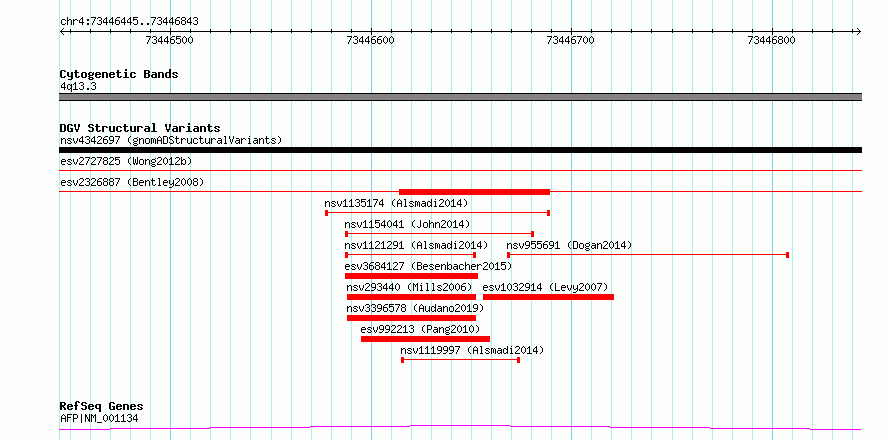890x440 pixels.
Task: Click the nsv1154041 red span line
Action: point(440,234)
